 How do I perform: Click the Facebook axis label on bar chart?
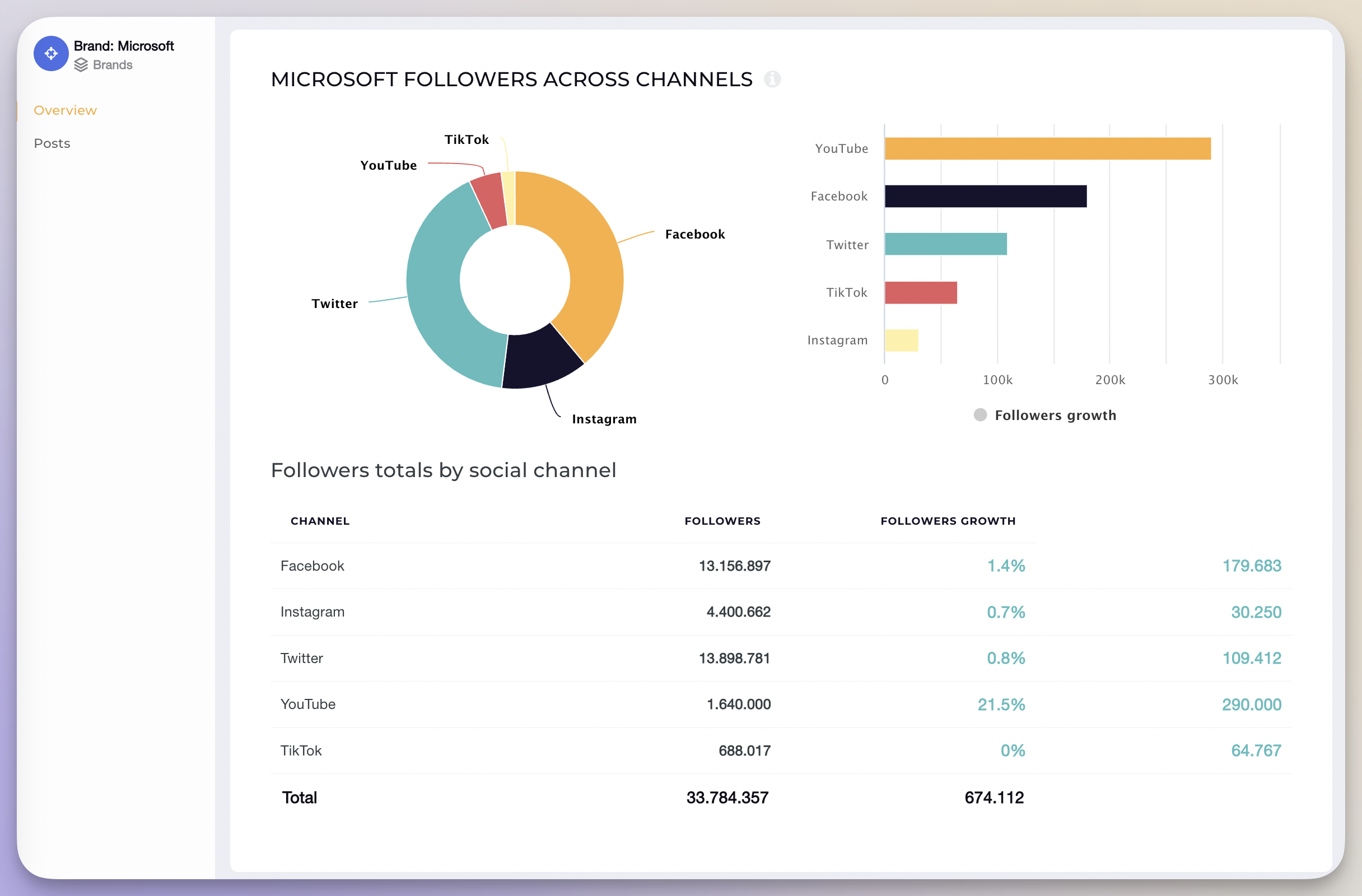click(x=839, y=196)
